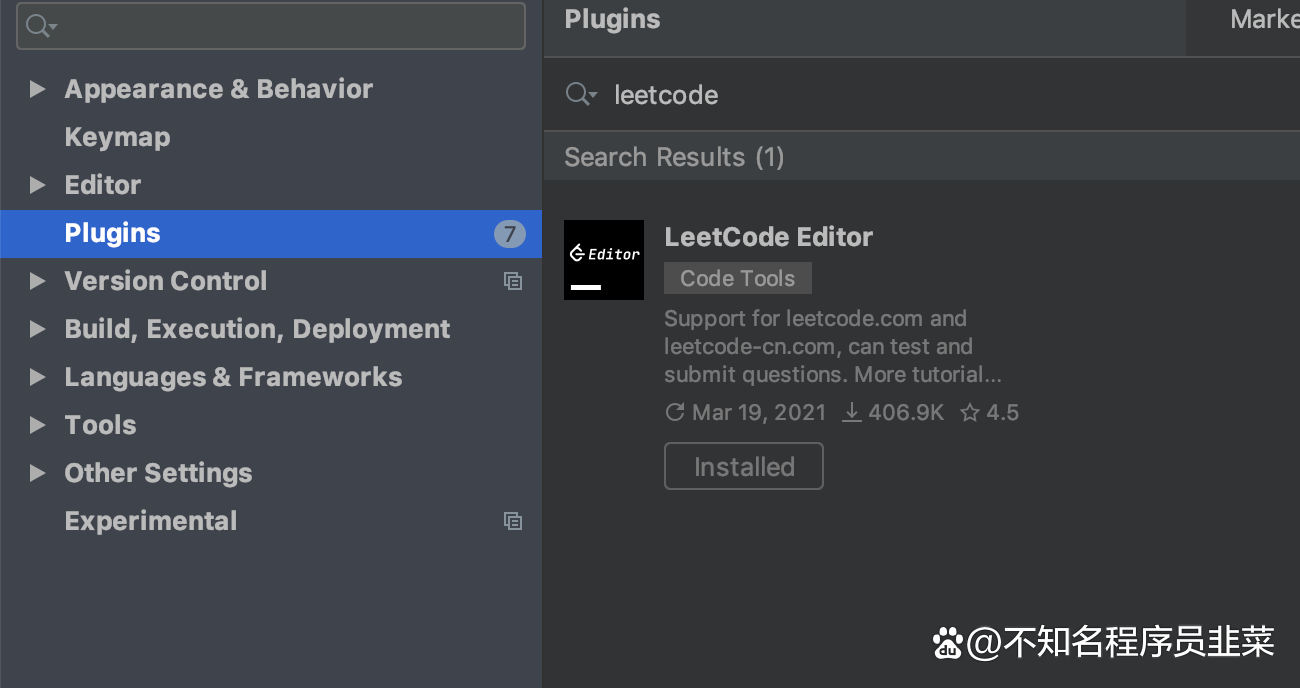Click the Code Tools tag
Image resolution: width=1300 pixels, height=688 pixels.
tap(738, 278)
